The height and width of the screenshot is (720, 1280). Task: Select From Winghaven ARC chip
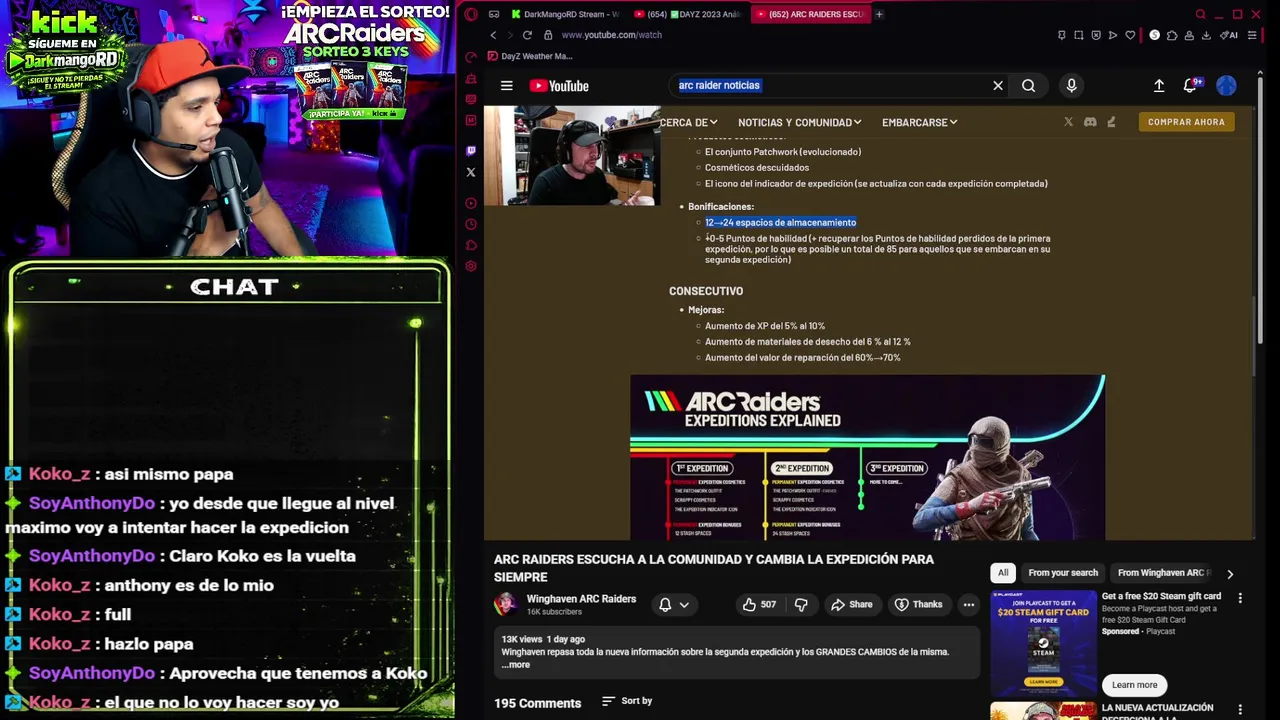pos(1163,573)
